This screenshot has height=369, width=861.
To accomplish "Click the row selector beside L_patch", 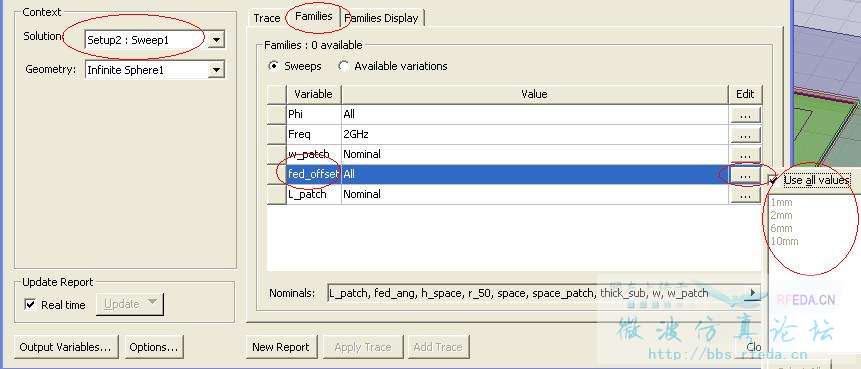I will coord(277,194).
